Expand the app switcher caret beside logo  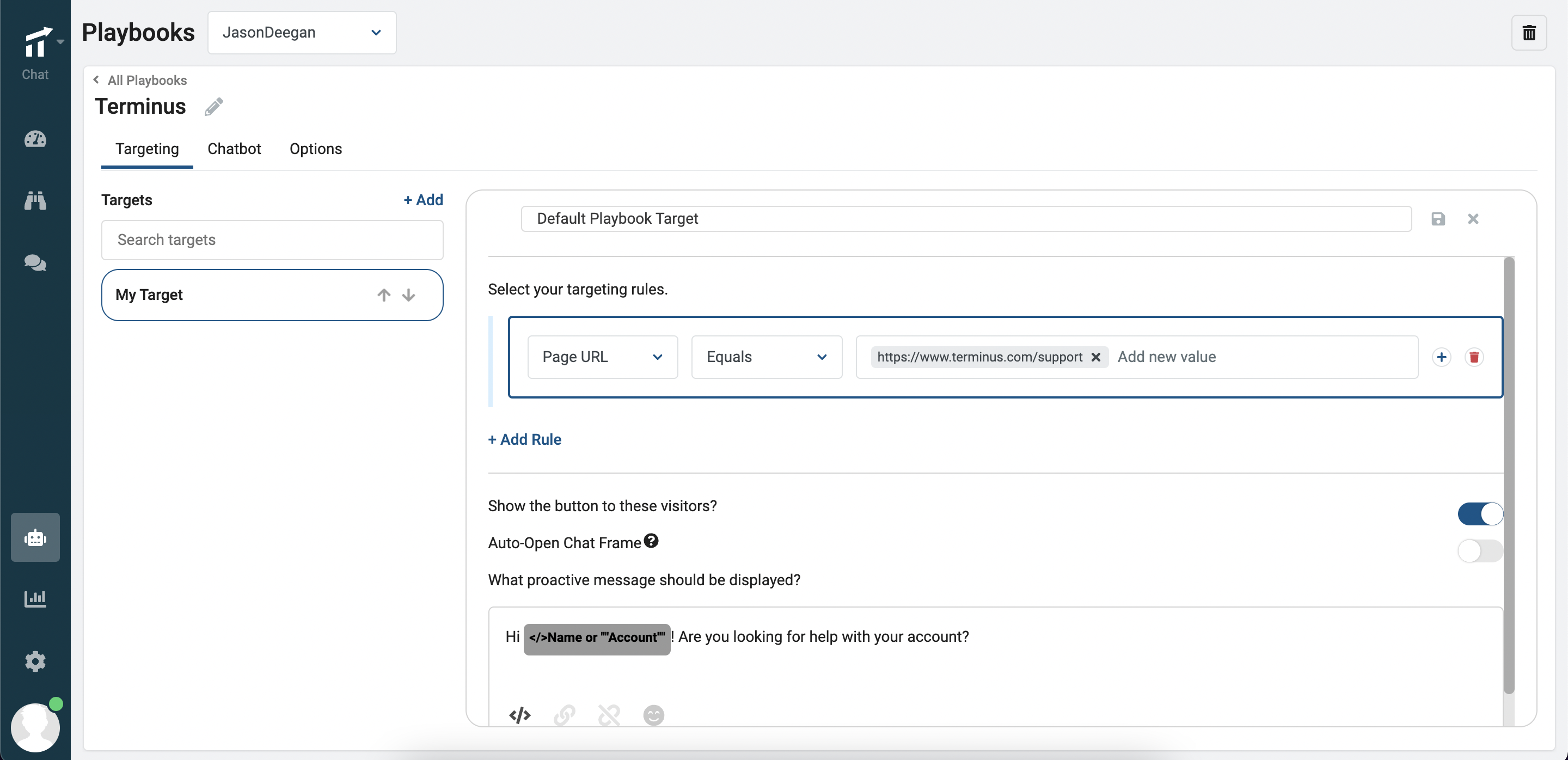(60, 41)
